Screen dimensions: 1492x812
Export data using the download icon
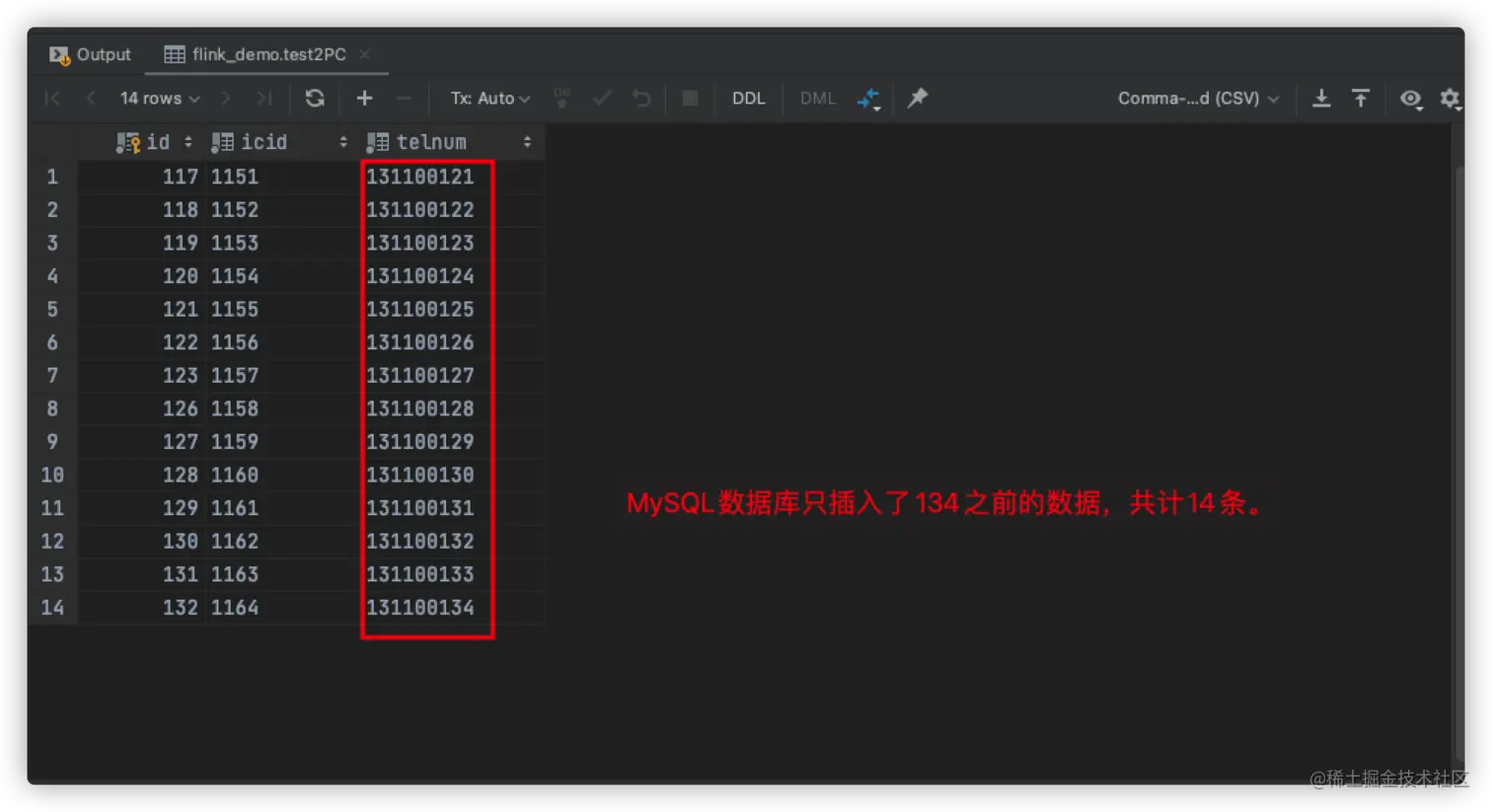pos(1321,98)
